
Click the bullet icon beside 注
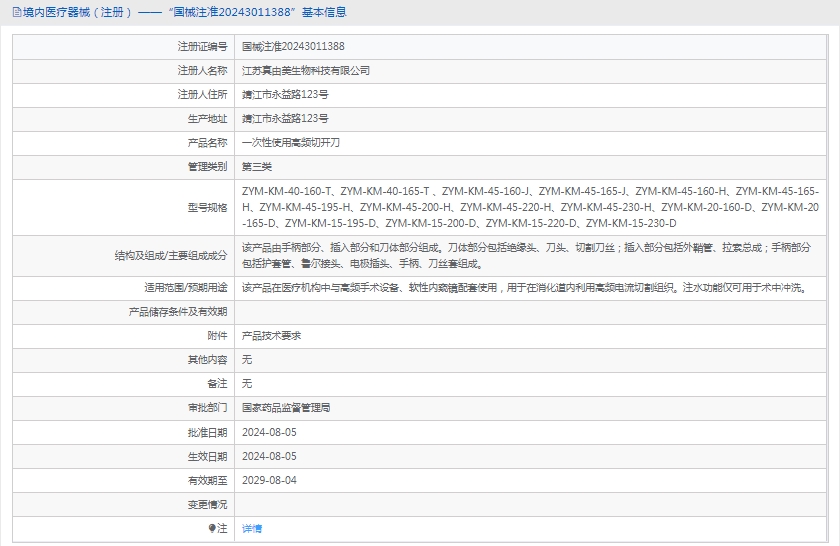tap(212, 528)
